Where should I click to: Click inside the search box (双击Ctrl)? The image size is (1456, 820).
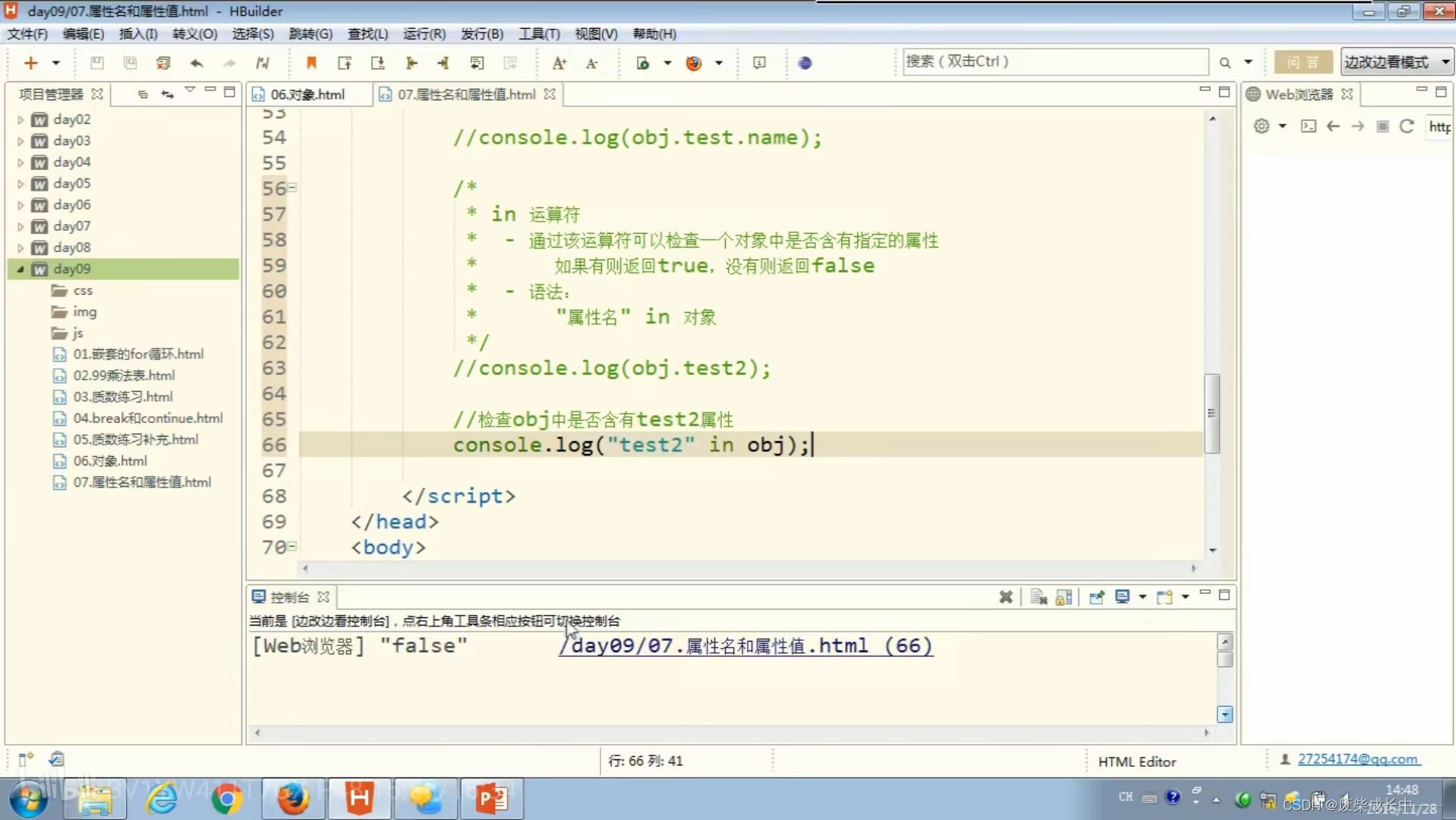click(1054, 61)
